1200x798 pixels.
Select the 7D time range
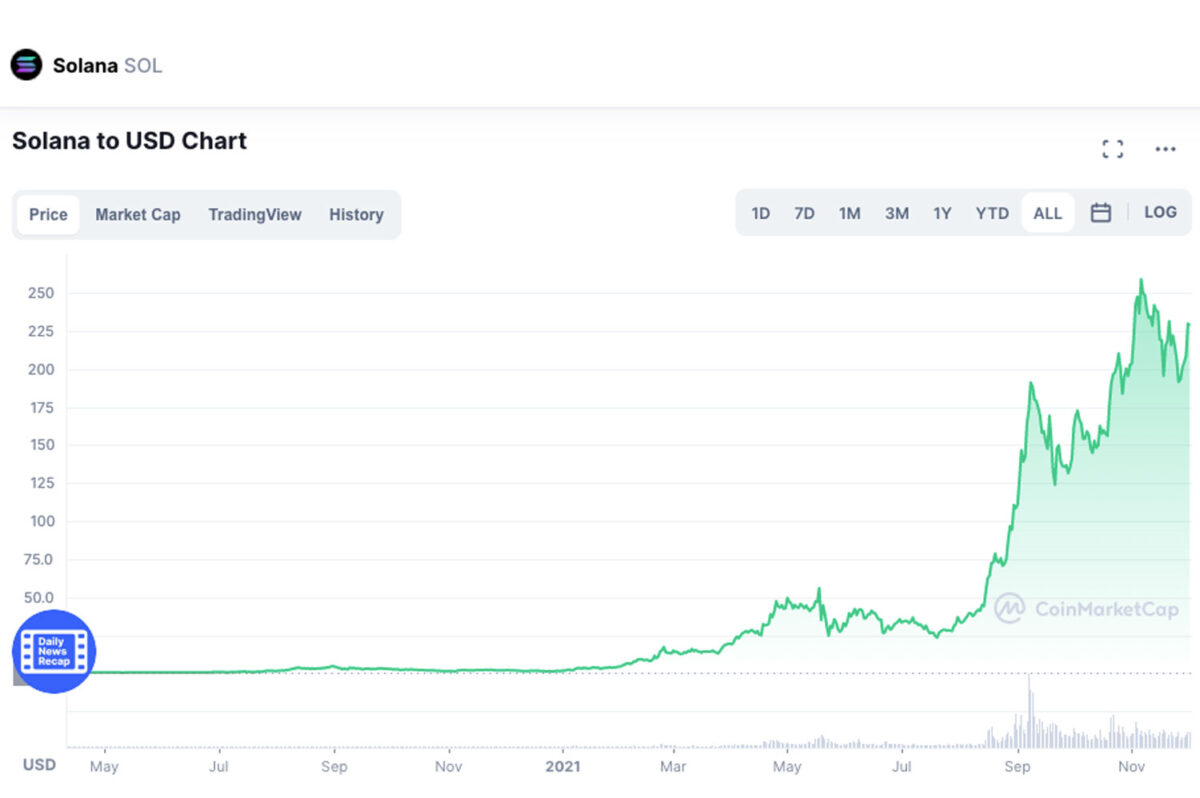coord(804,213)
